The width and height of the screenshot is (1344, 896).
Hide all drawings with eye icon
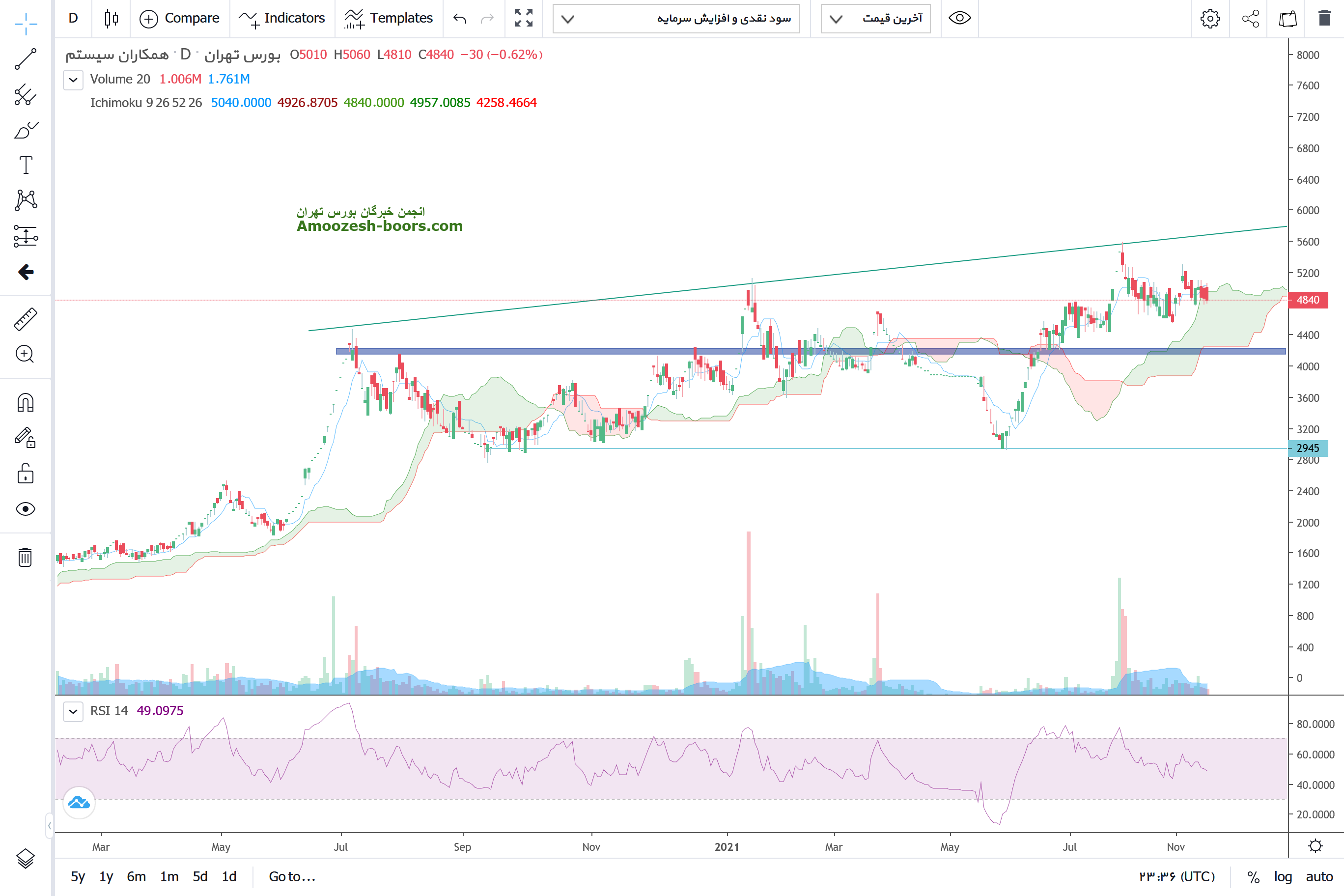[25, 508]
